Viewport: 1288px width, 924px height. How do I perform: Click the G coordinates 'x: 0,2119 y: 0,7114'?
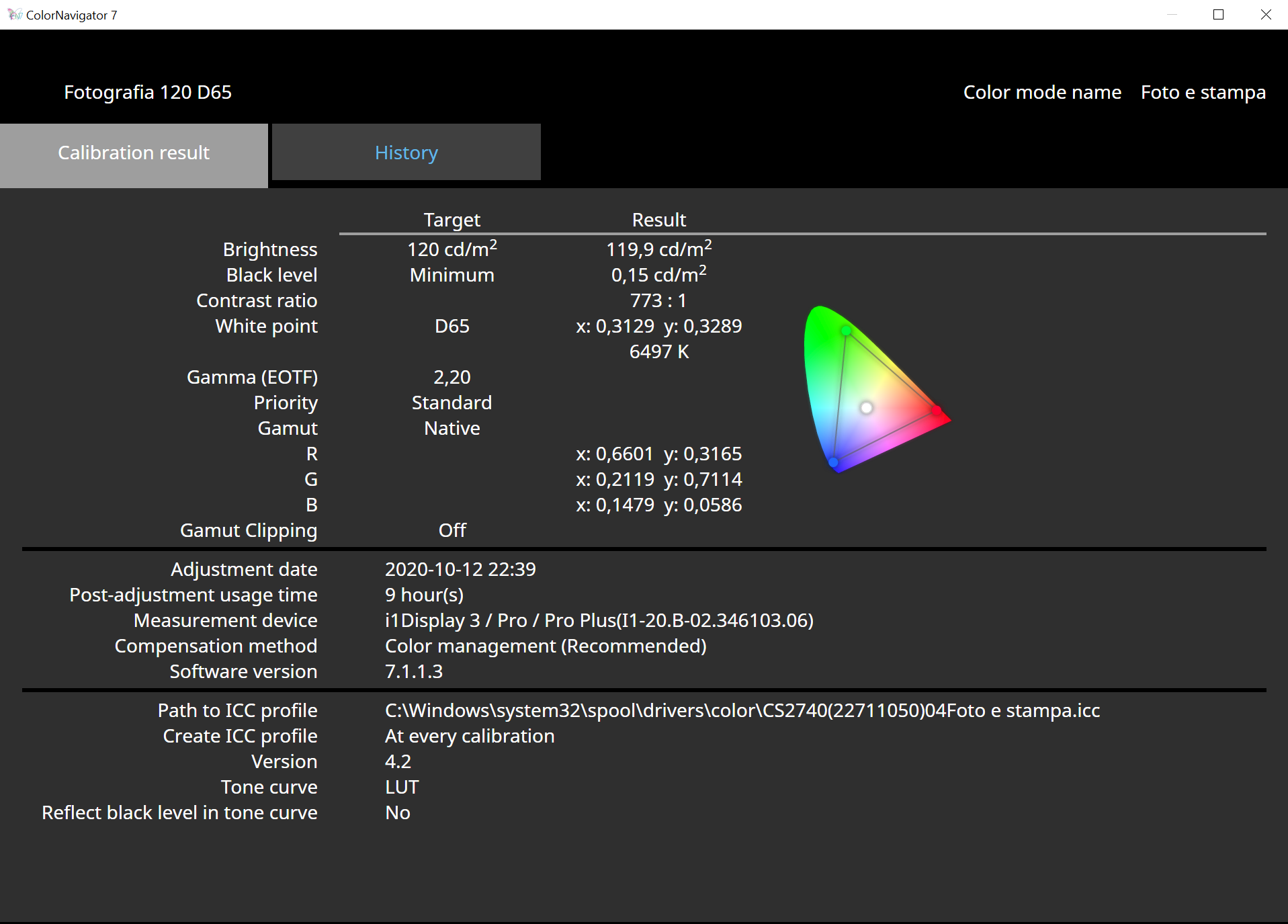pos(659,479)
